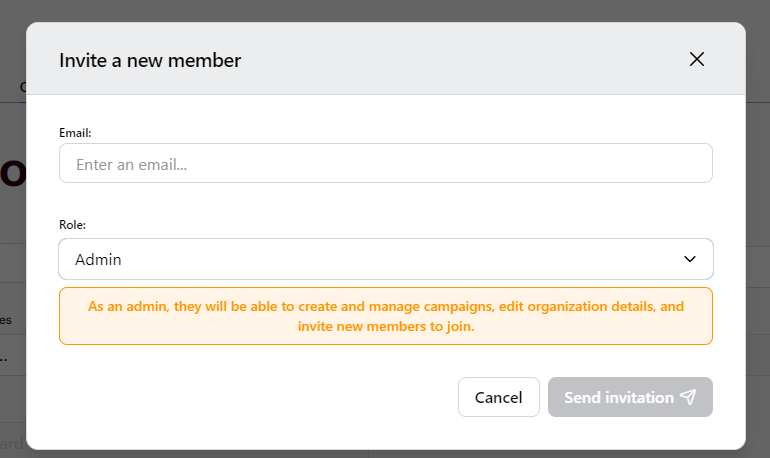Click the partially hidden tab behind dialog's left edge
Viewport: 770px width, 458px height.
tap(22, 87)
